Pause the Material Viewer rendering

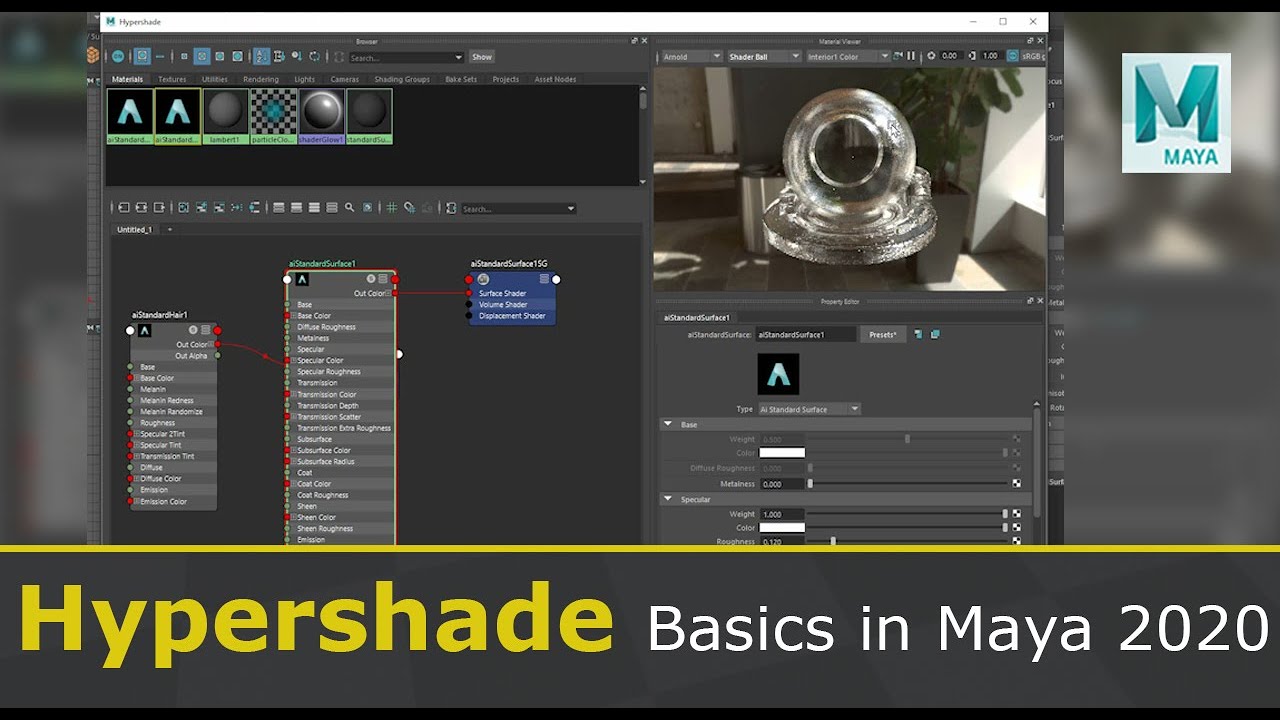(910, 57)
